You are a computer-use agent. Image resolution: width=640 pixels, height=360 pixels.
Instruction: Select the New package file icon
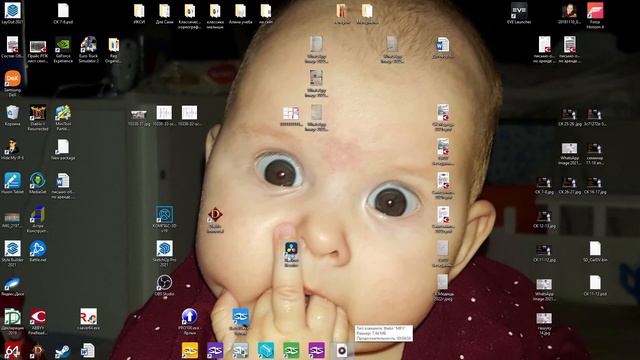click(63, 147)
